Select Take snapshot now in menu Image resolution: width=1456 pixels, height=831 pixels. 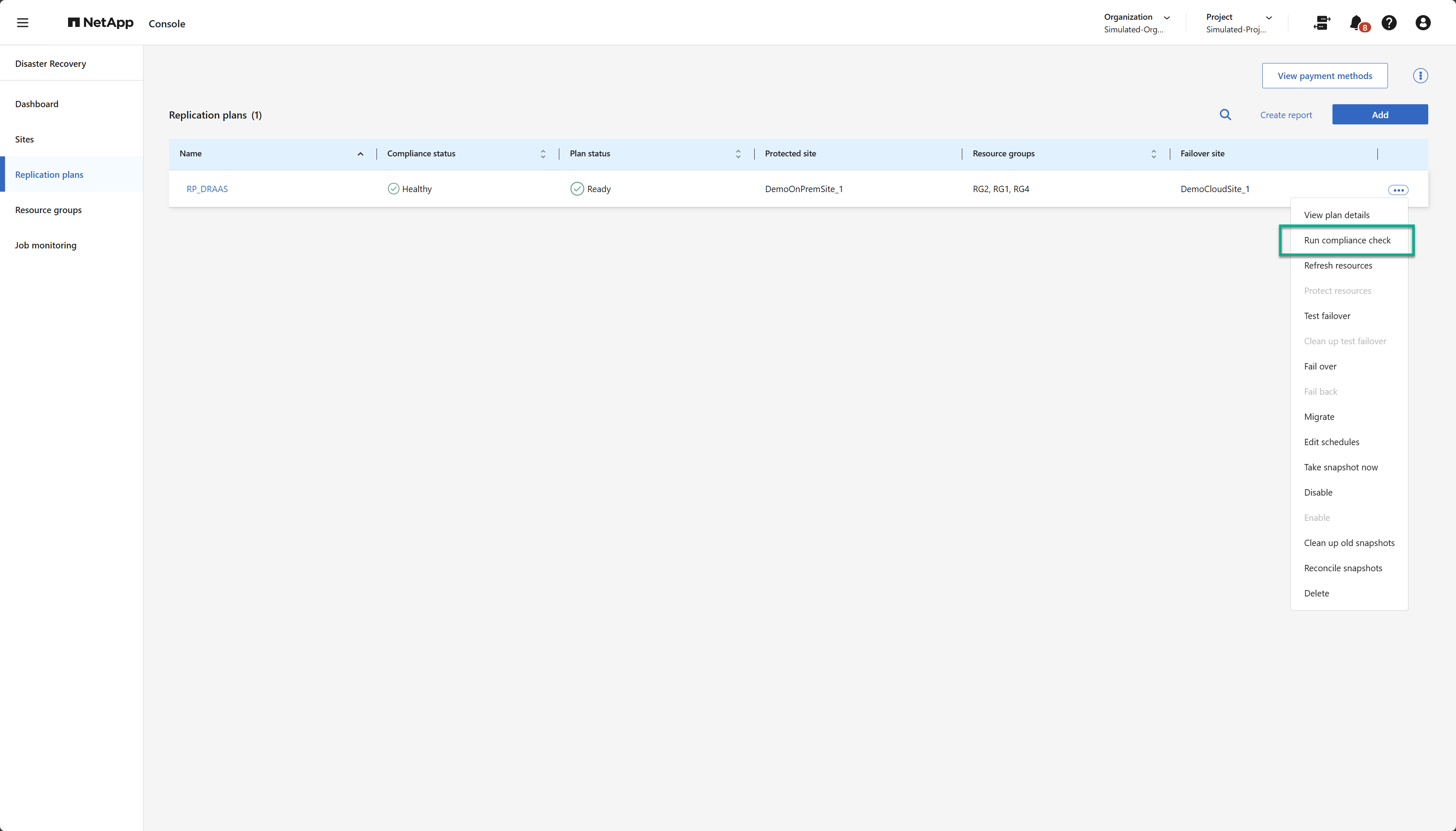(x=1341, y=467)
